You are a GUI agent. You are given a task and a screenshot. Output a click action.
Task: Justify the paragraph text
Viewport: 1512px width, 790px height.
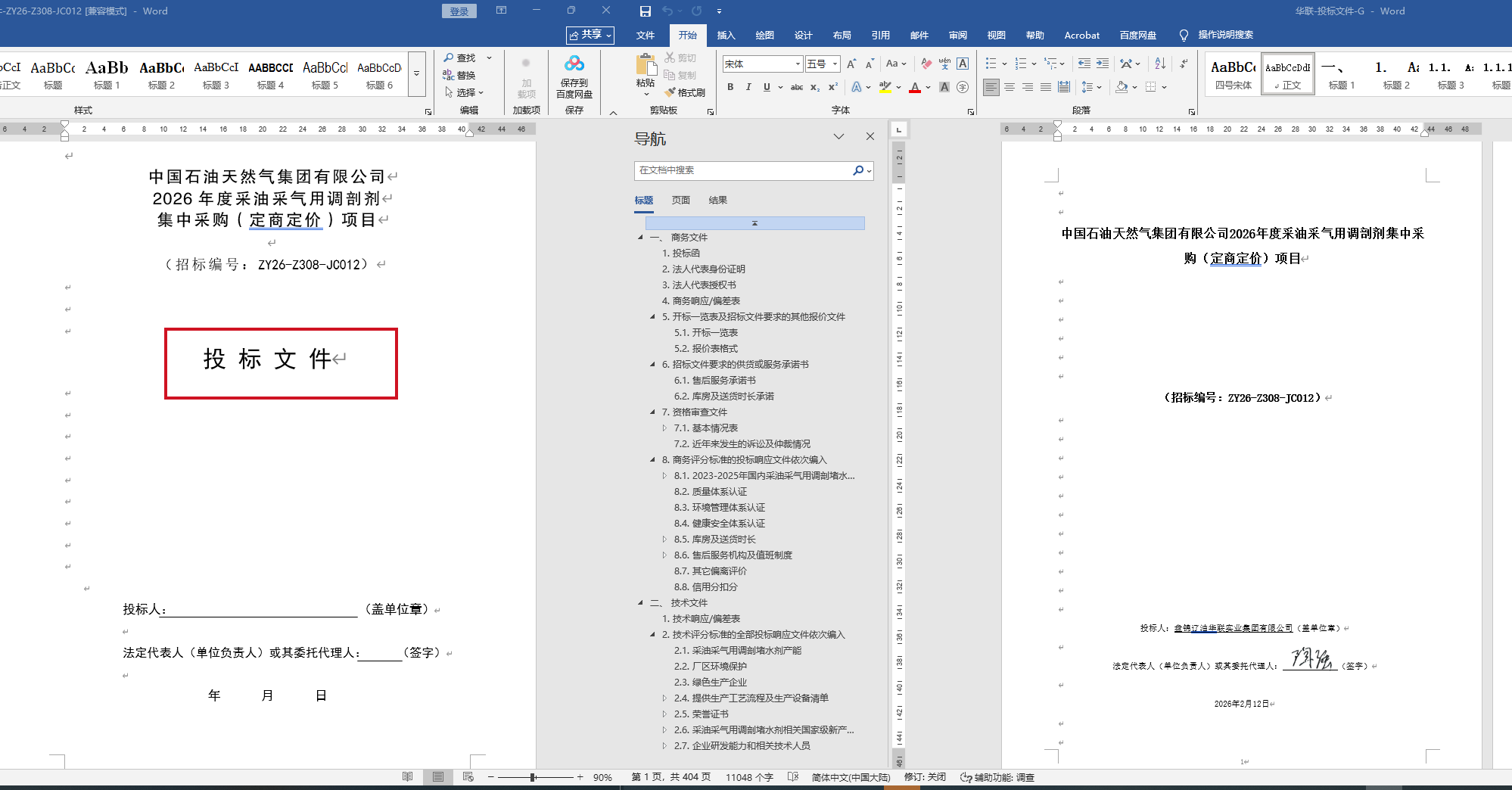(x=1045, y=87)
